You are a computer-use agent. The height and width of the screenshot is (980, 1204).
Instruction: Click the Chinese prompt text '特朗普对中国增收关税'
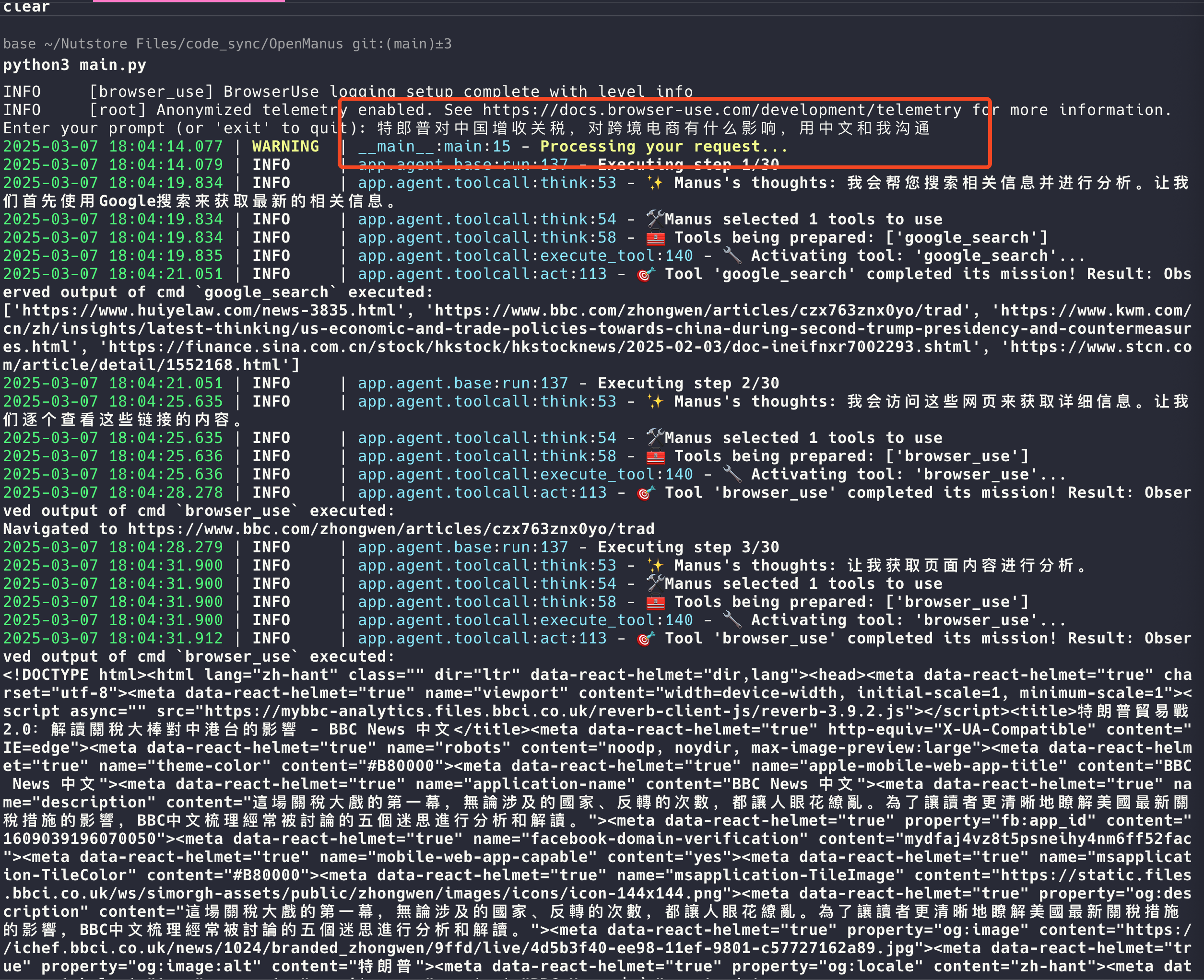click(472, 128)
